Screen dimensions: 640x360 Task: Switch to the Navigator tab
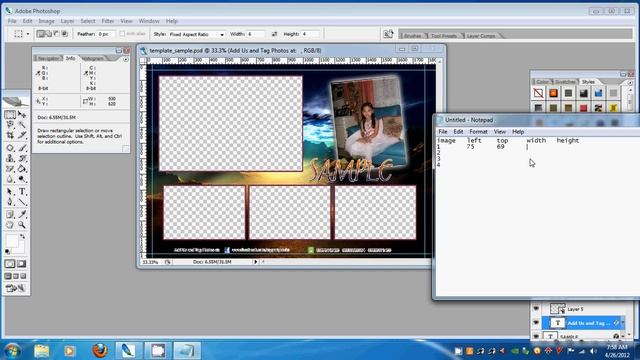point(49,59)
